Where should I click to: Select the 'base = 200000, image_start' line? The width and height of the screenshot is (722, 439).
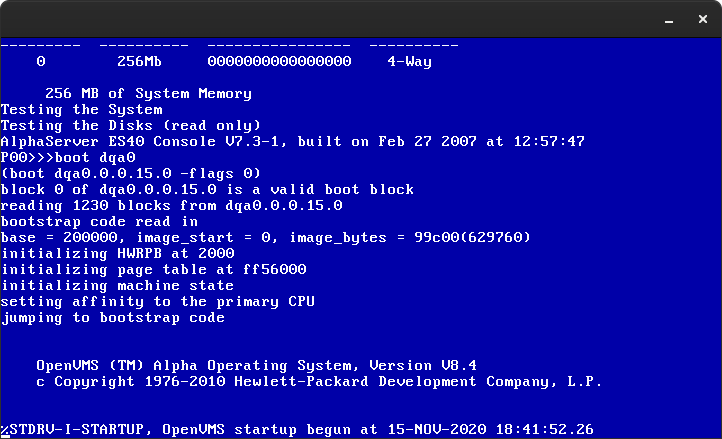coord(266,238)
